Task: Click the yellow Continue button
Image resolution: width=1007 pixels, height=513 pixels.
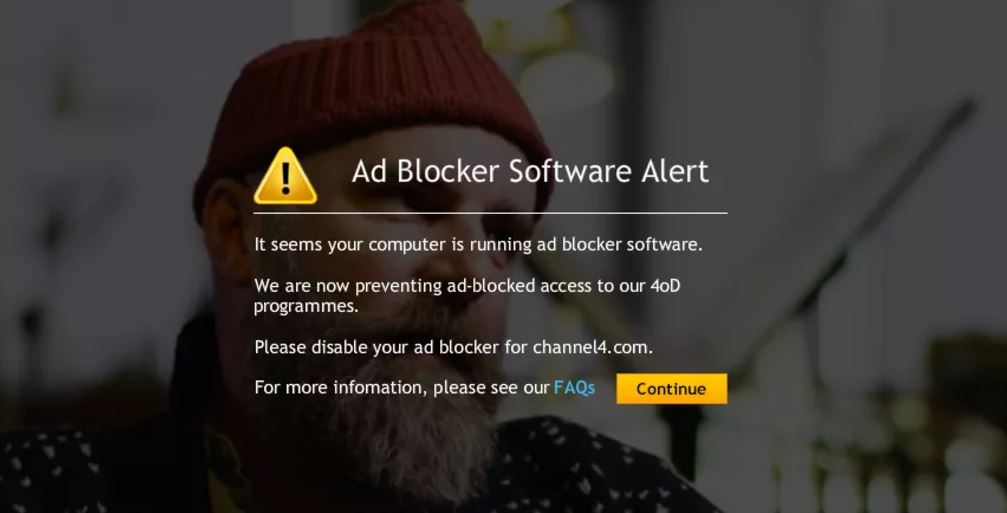Action: tap(671, 388)
